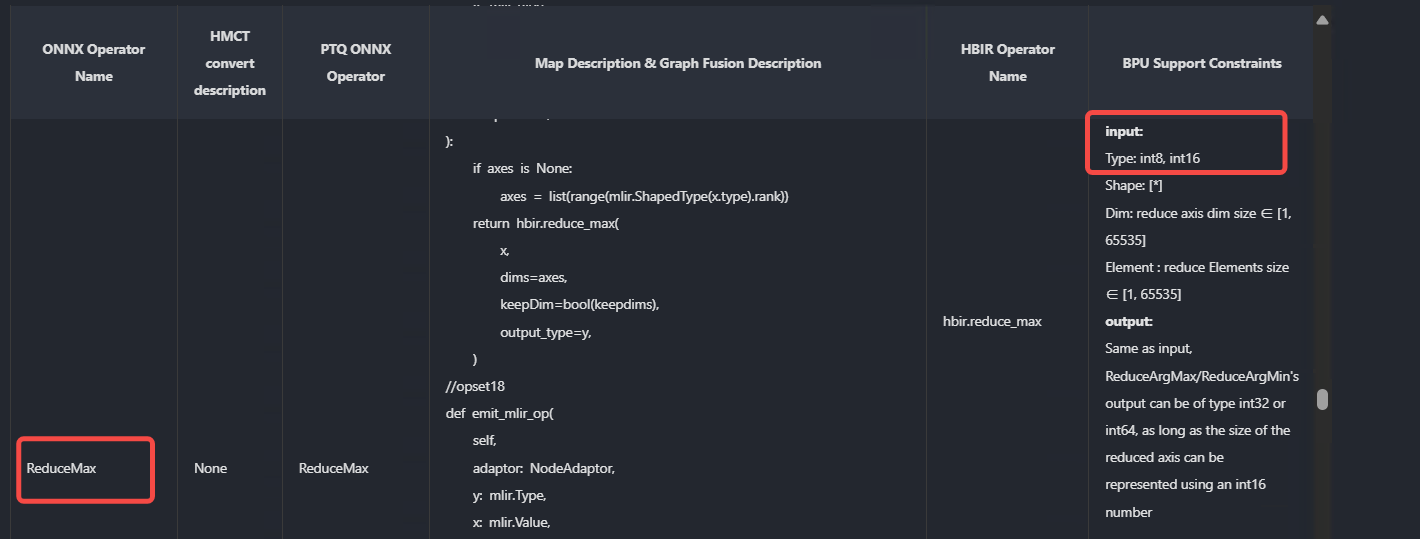Click ReduceMax in the ONNX Operator column

(x=61, y=468)
